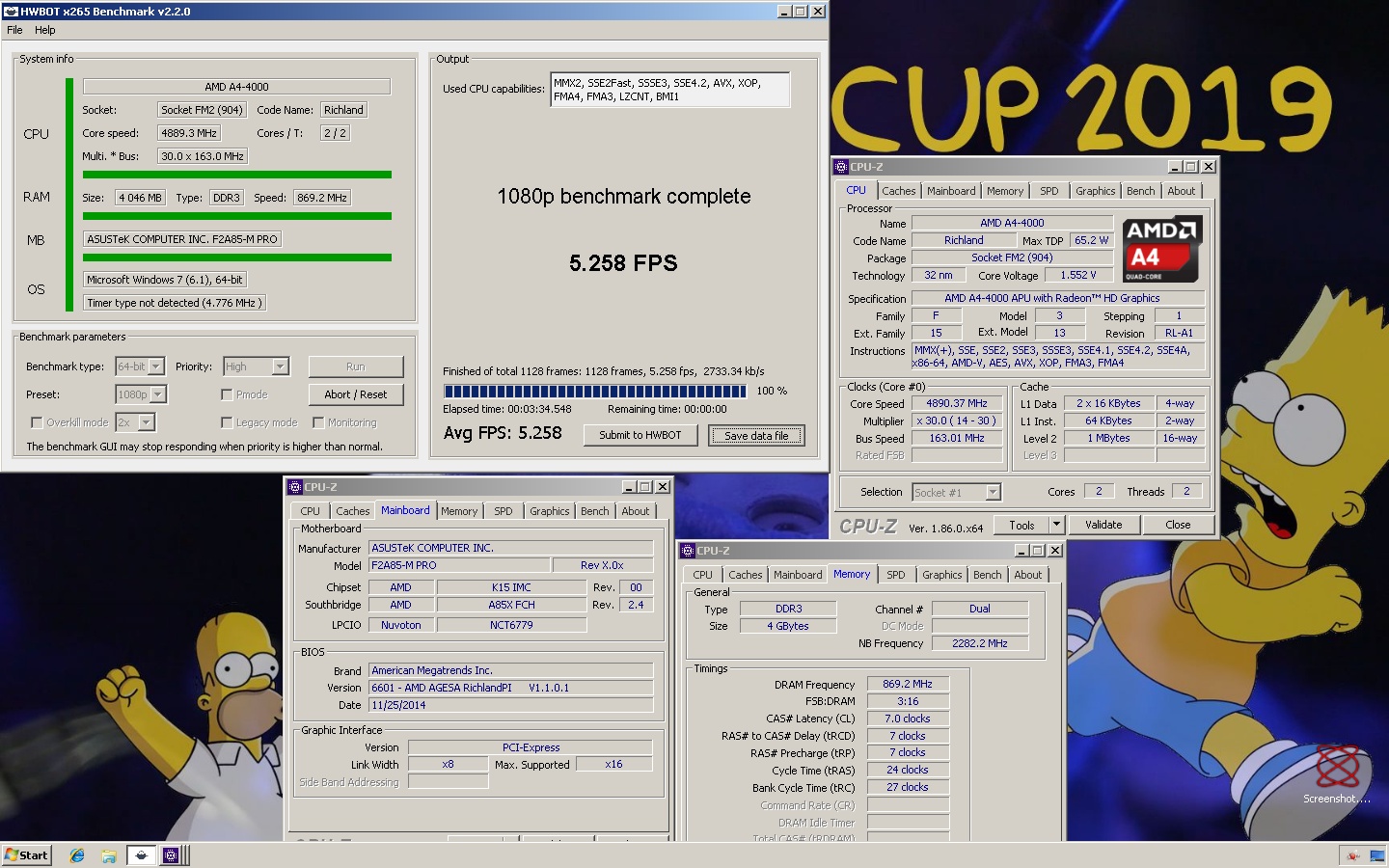Image resolution: width=1389 pixels, height=868 pixels.
Task: Toggle the Legacy mode checkbox
Action: [x=227, y=422]
